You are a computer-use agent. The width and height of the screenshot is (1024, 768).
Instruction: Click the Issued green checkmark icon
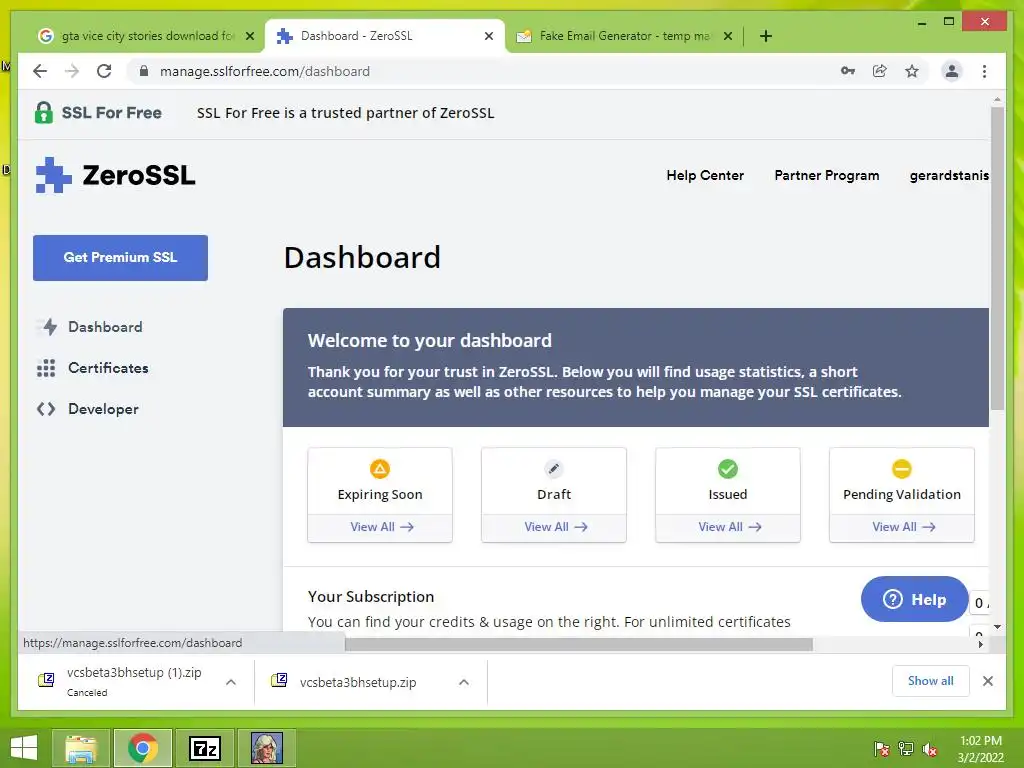click(728, 469)
